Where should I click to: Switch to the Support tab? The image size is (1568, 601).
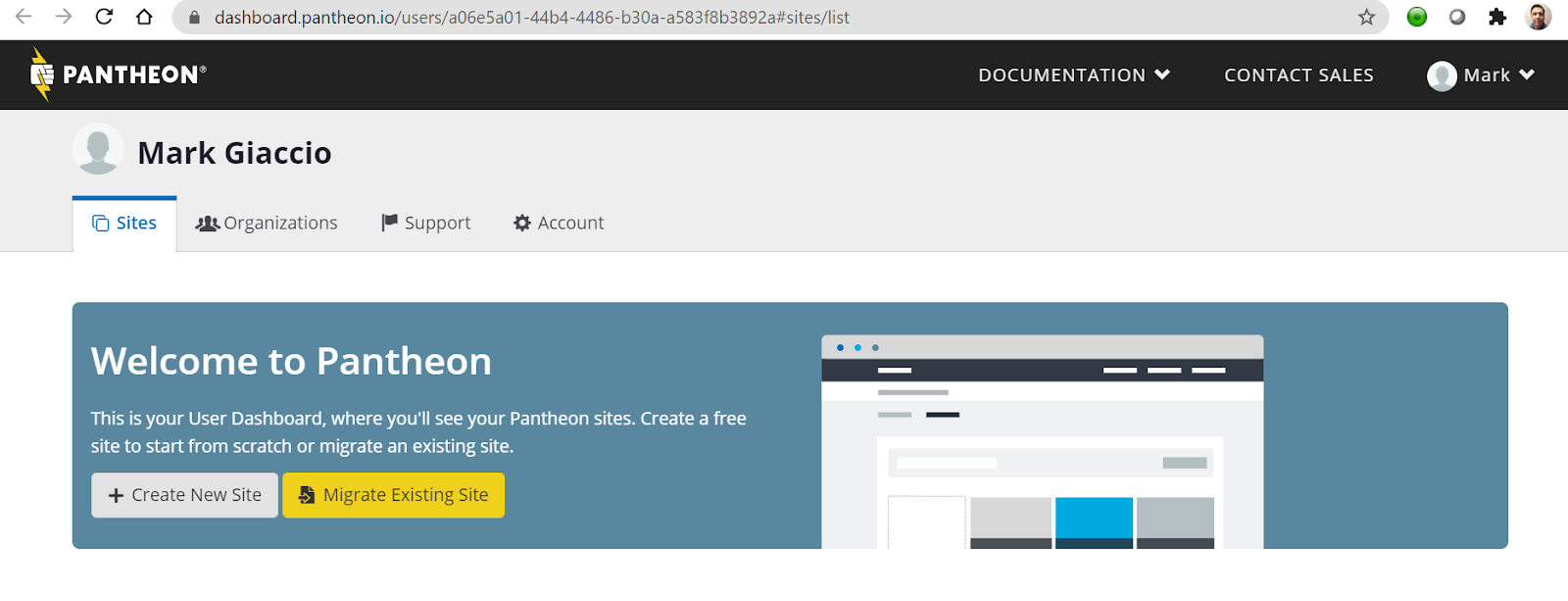pos(426,224)
